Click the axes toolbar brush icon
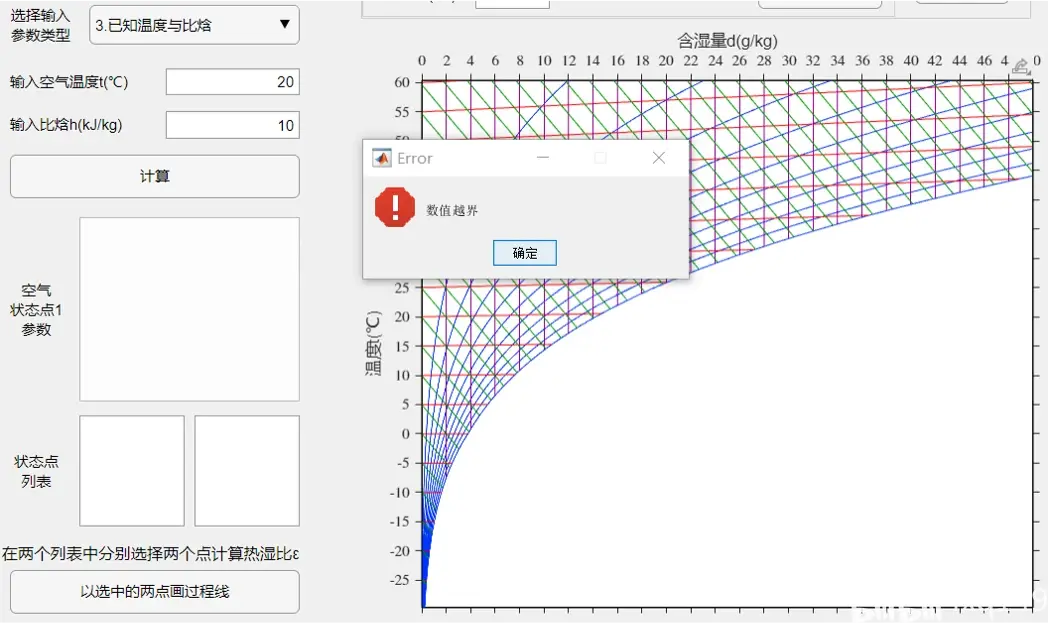The image size is (1048, 623). [x=1020, y=67]
